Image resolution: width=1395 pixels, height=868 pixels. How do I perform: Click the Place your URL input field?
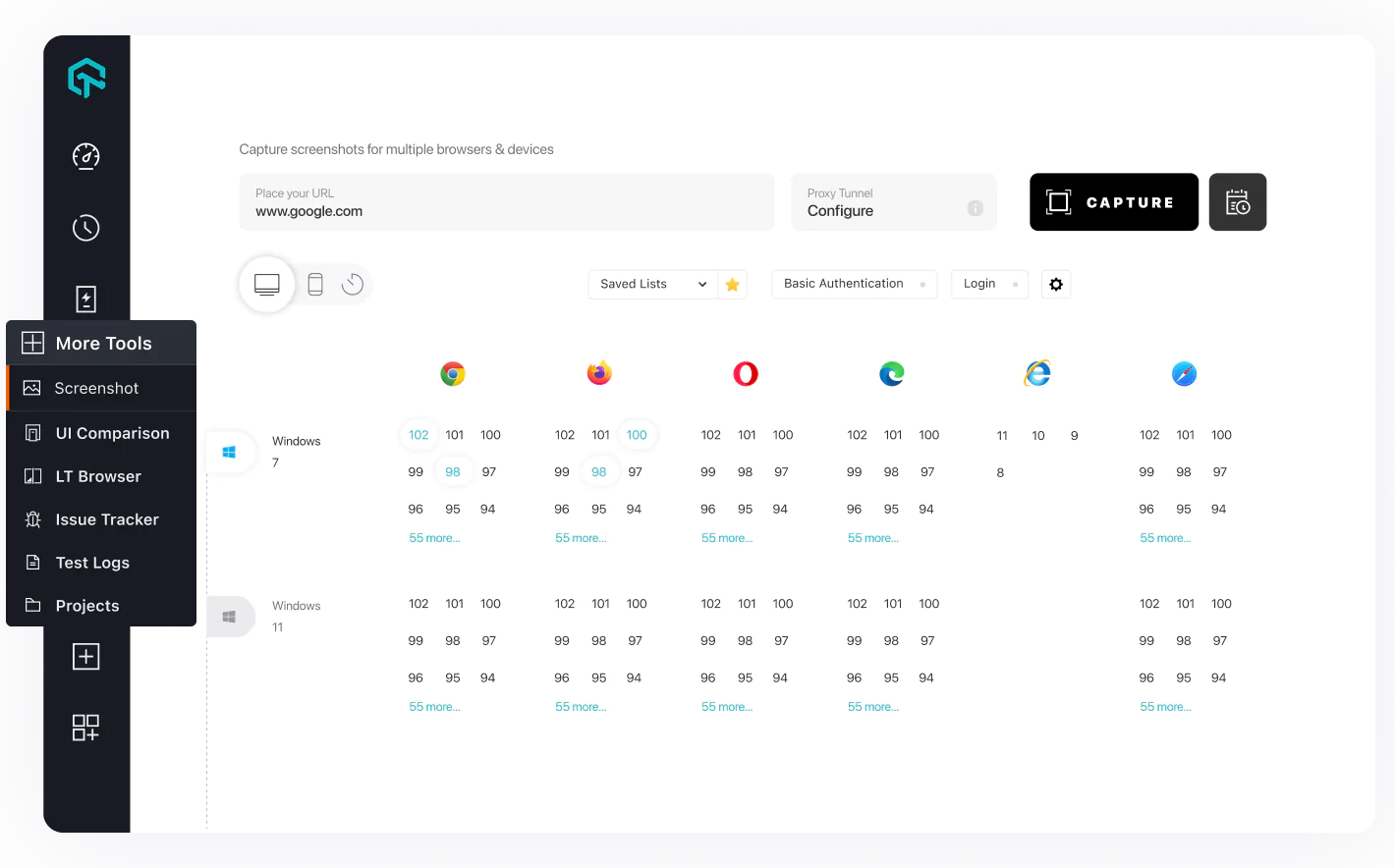tap(507, 202)
